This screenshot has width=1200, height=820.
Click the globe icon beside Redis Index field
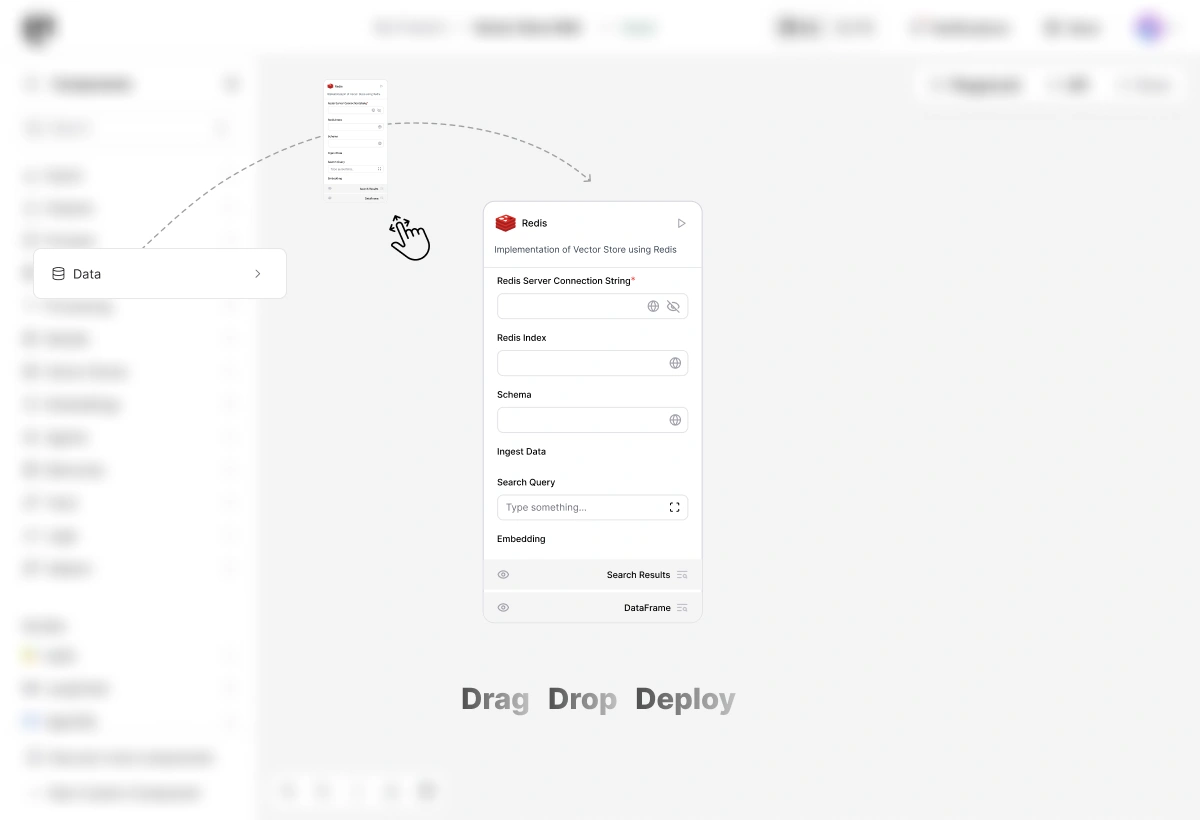(675, 362)
